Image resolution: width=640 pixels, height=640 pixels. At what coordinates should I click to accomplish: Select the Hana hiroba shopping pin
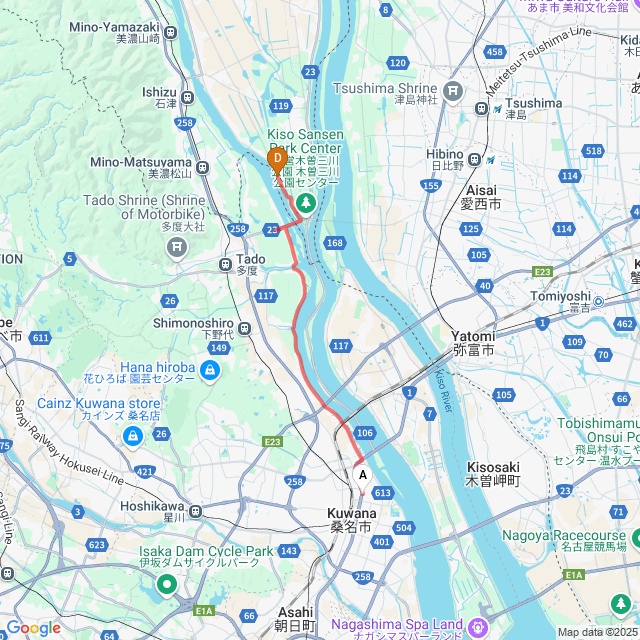tap(210, 372)
